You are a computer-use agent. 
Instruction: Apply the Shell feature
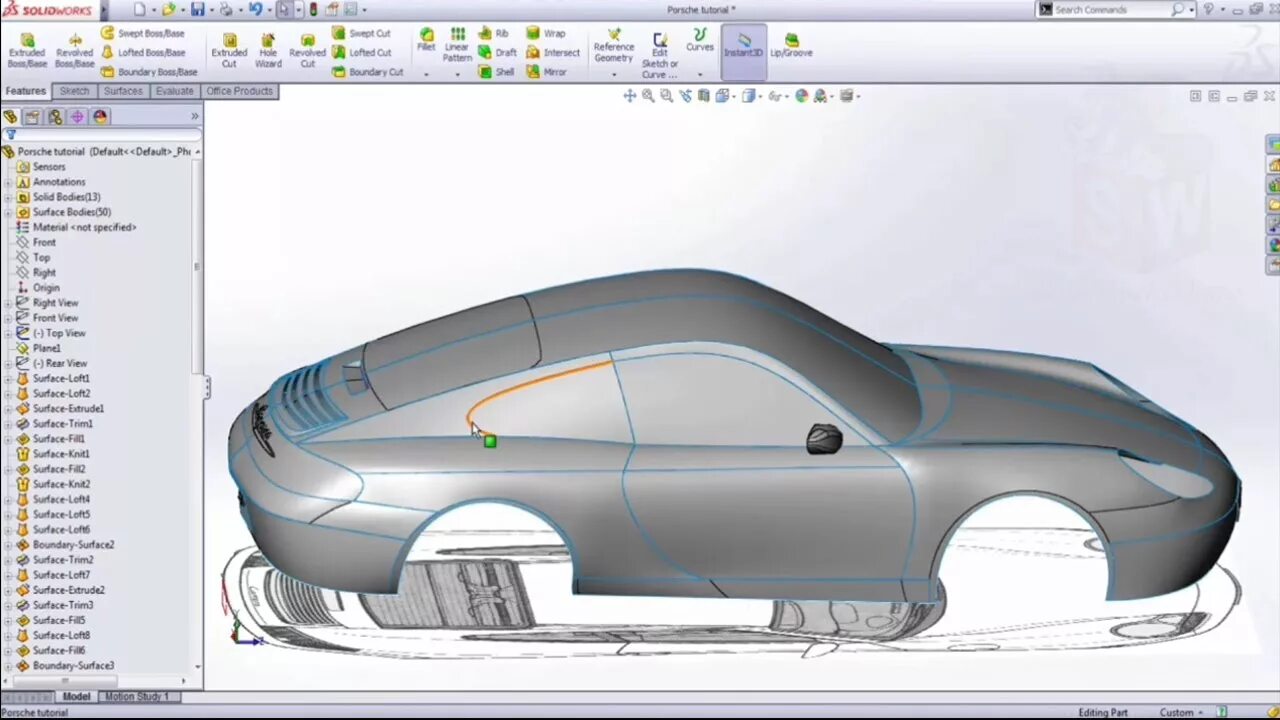click(x=496, y=72)
